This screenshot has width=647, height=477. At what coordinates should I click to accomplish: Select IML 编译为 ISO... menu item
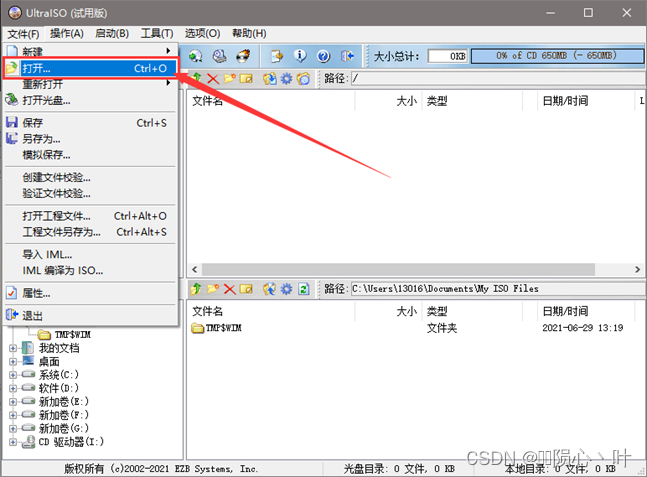point(91,271)
